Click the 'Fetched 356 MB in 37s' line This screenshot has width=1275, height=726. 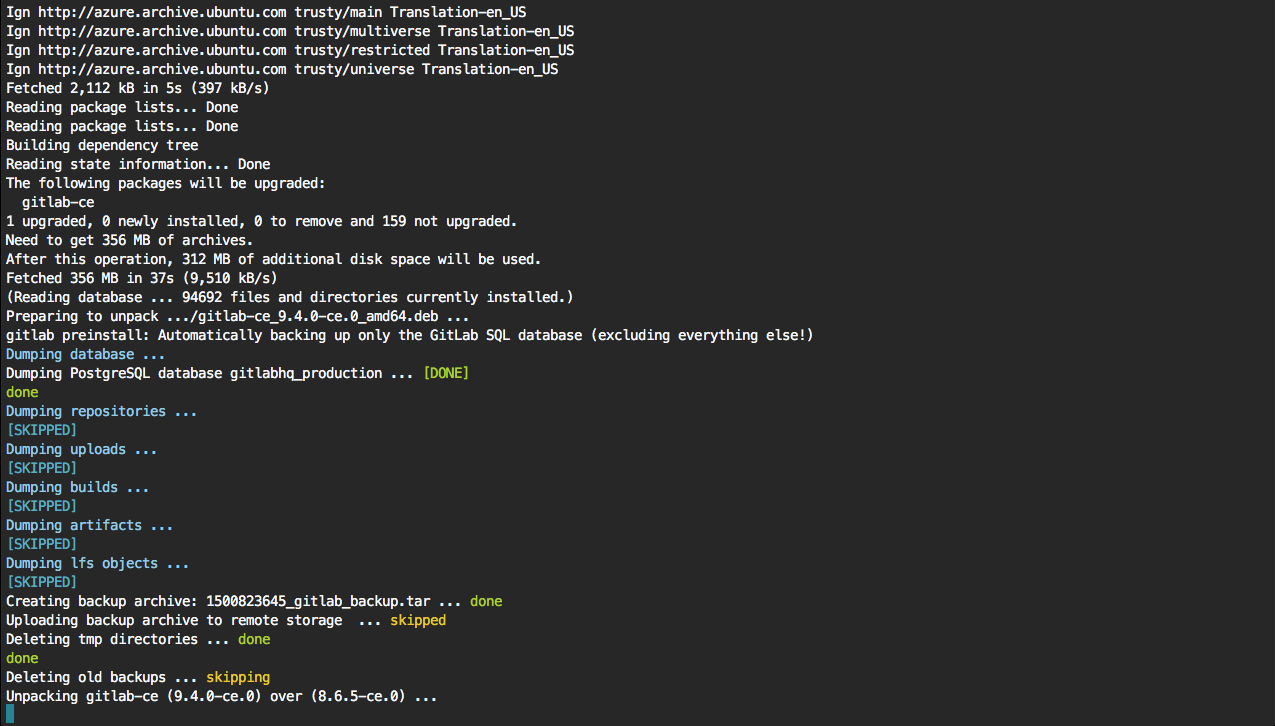141,278
